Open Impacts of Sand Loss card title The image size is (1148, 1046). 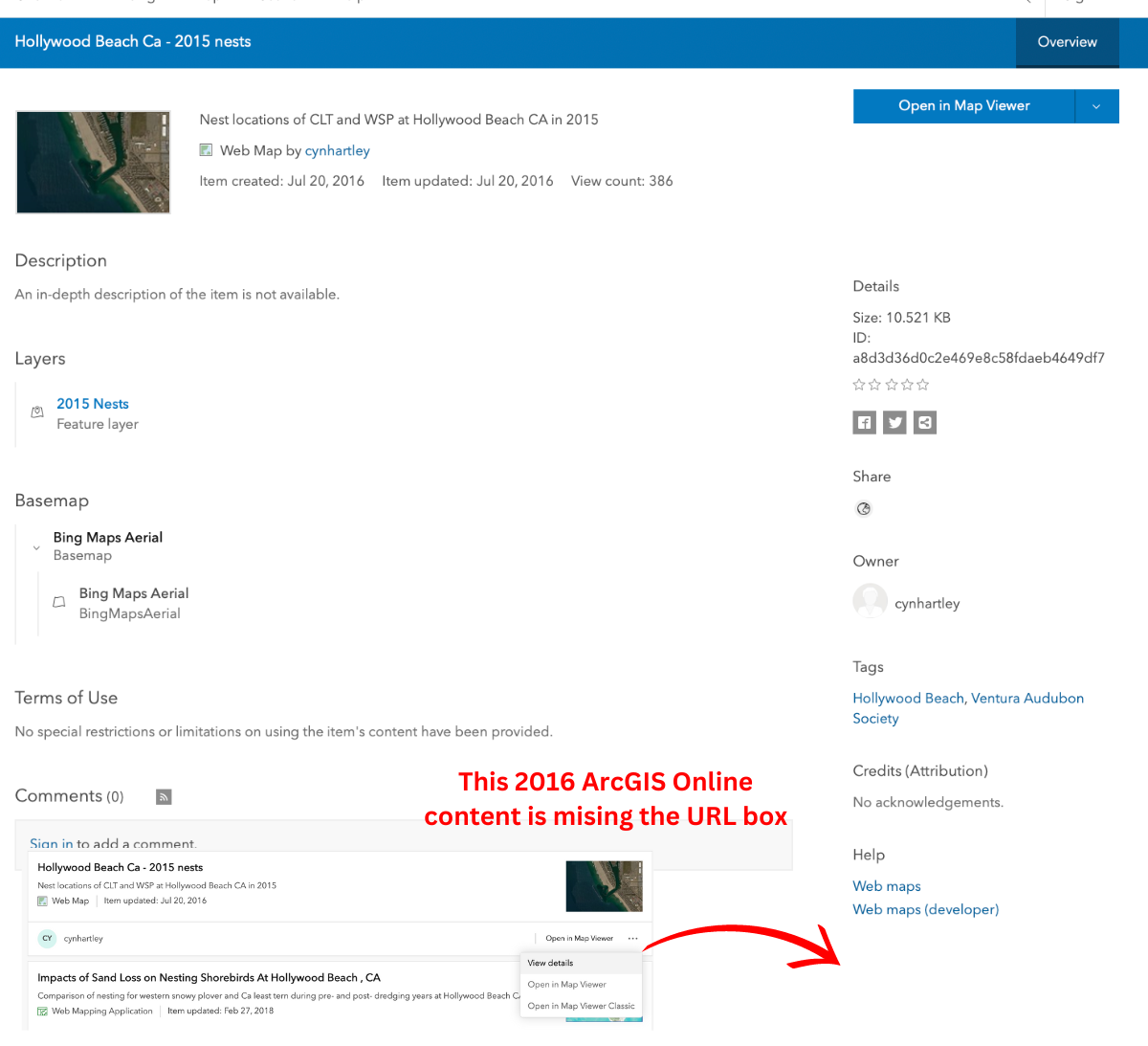(x=209, y=978)
